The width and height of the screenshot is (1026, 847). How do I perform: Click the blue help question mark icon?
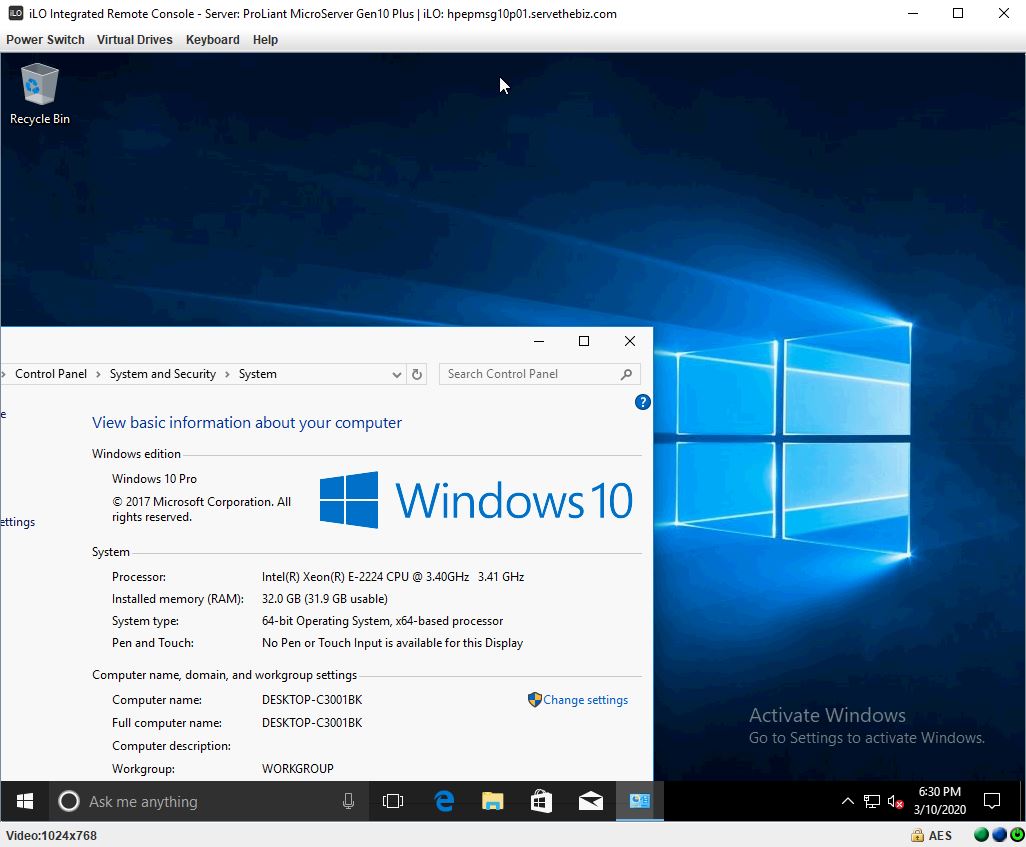click(x=643, y=402)
